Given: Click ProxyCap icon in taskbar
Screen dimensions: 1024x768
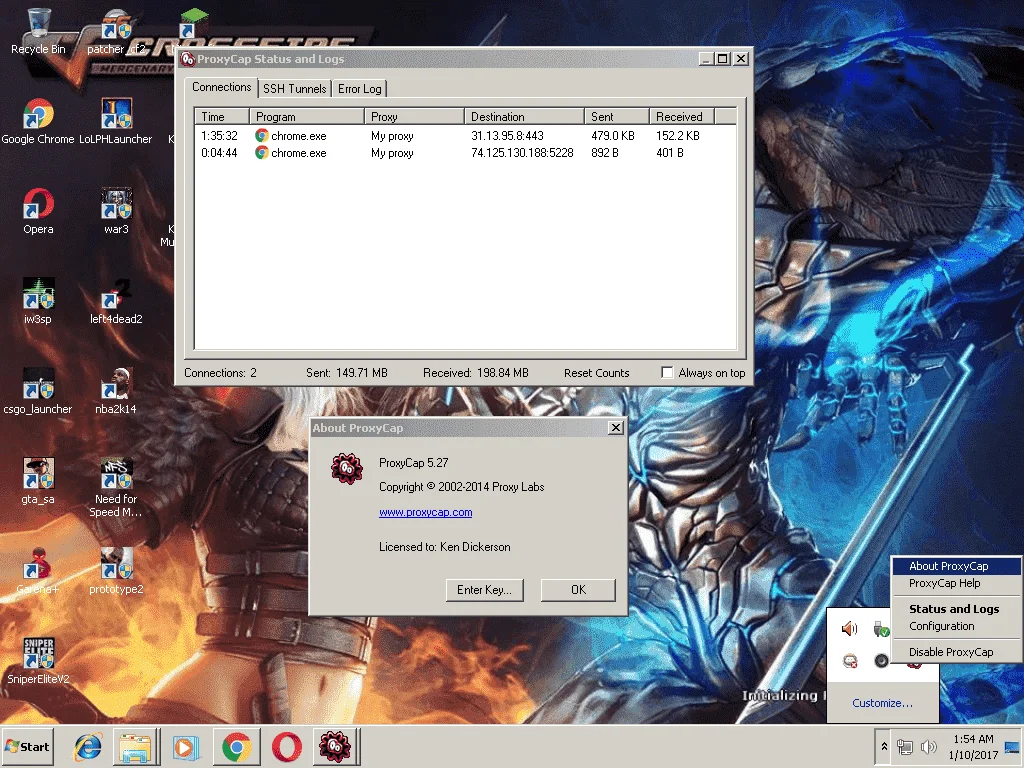Looking at the screenshot, I should pyautogui.click(x=335, y=746).
